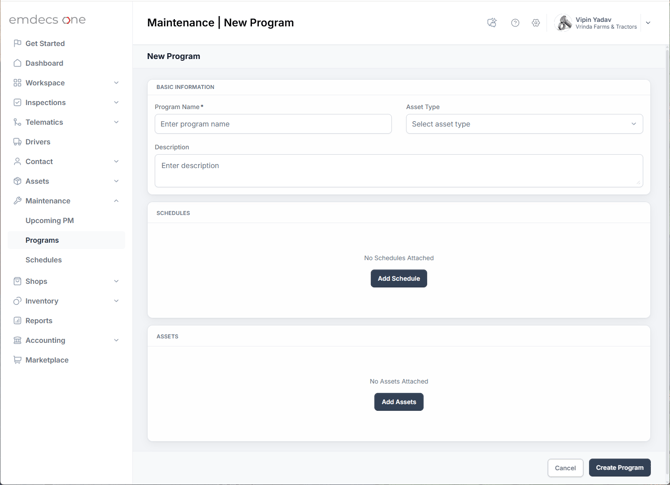The image size is (670, 485).
Task: Click the Cancel button
Action: point(565,468)
